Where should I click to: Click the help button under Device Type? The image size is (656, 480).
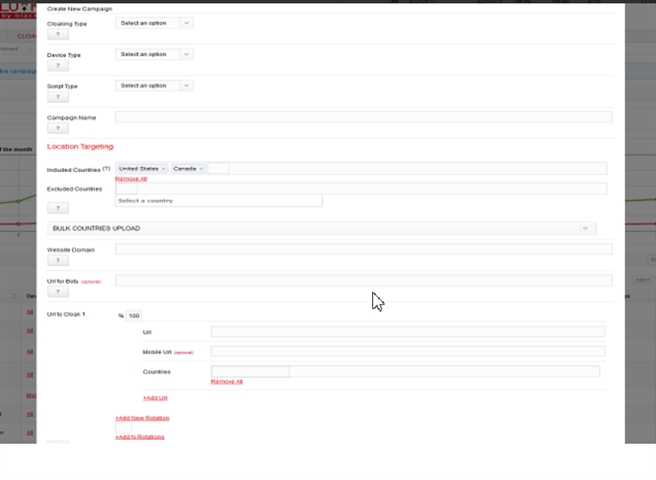coord(58,66)
